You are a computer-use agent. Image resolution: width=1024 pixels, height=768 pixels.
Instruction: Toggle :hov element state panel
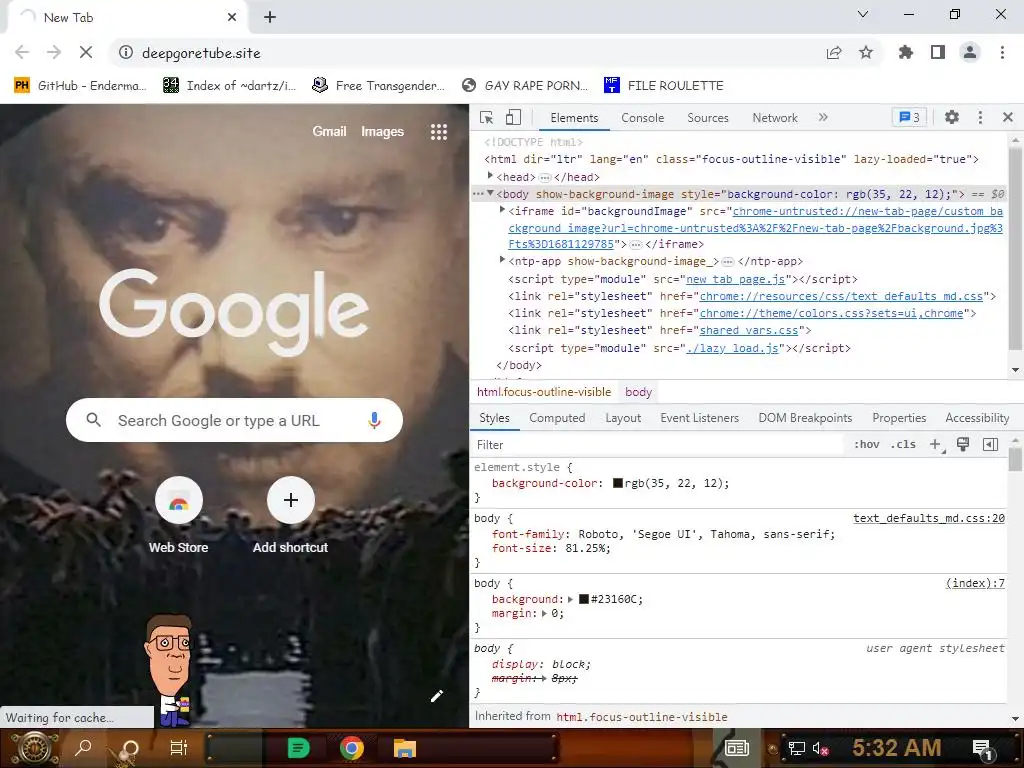tap(867, 445)
